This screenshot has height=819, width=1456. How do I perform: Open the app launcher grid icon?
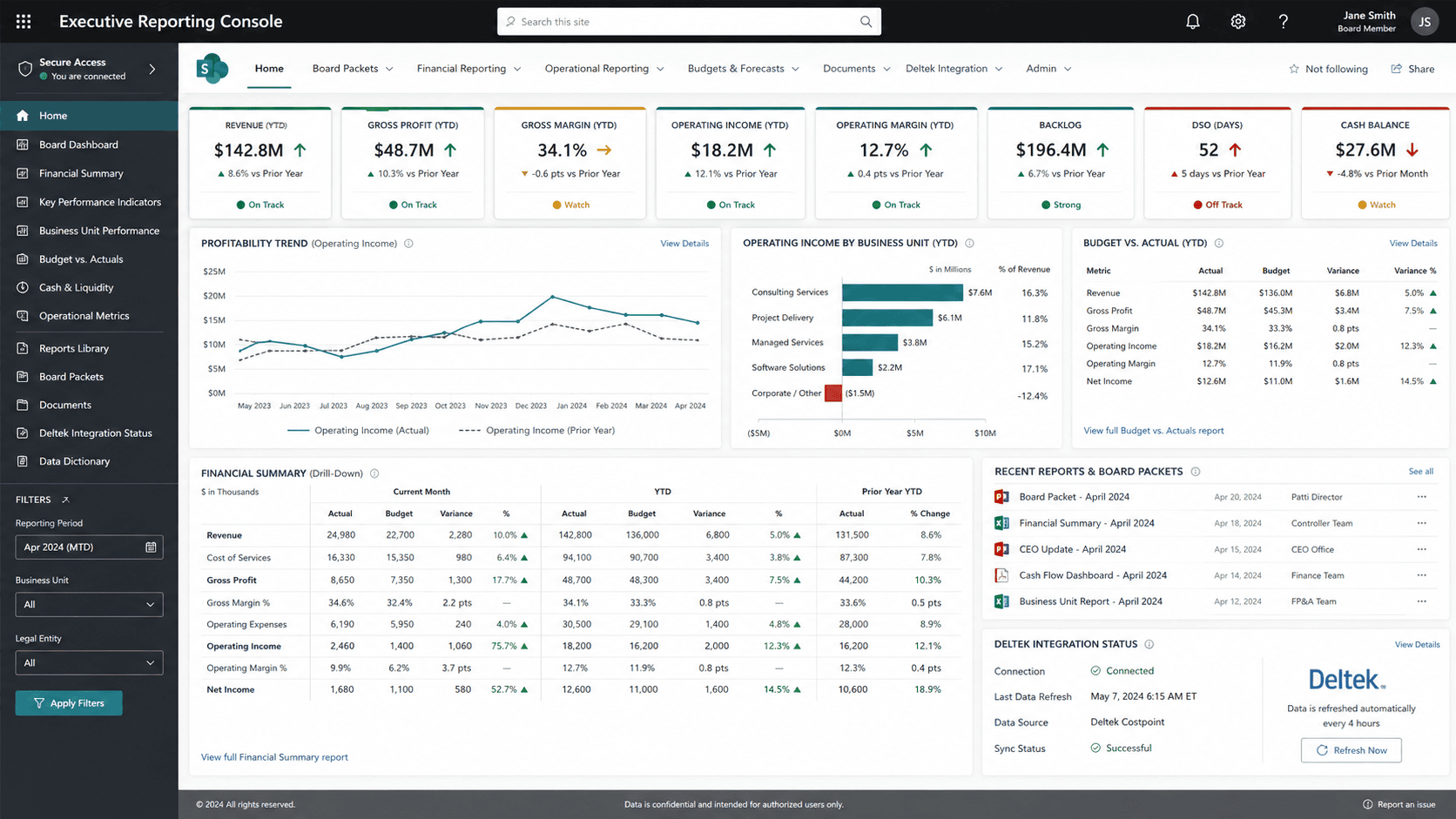[24, 21]
